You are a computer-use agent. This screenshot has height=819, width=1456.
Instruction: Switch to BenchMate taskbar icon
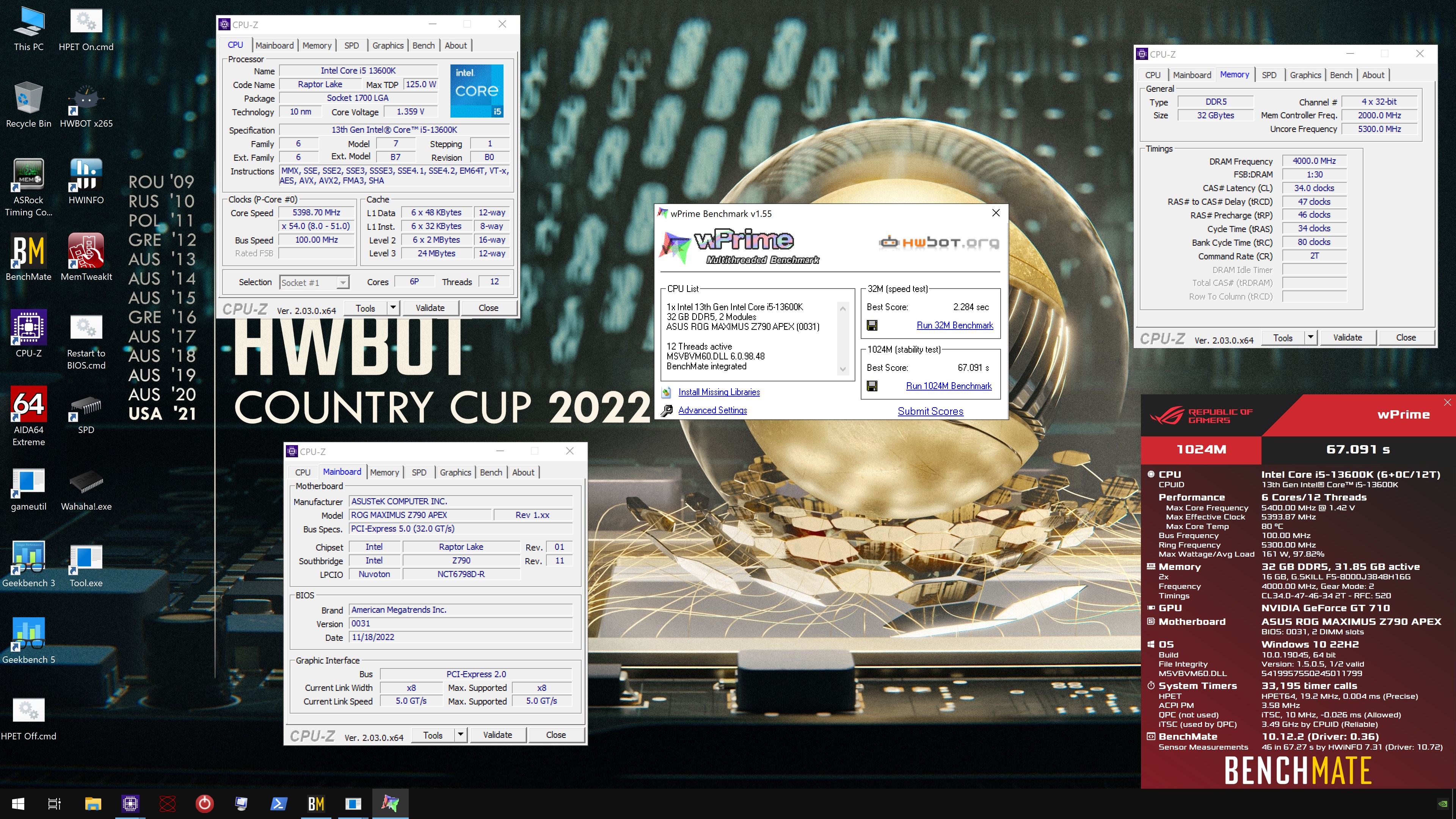tap(316, 804)
